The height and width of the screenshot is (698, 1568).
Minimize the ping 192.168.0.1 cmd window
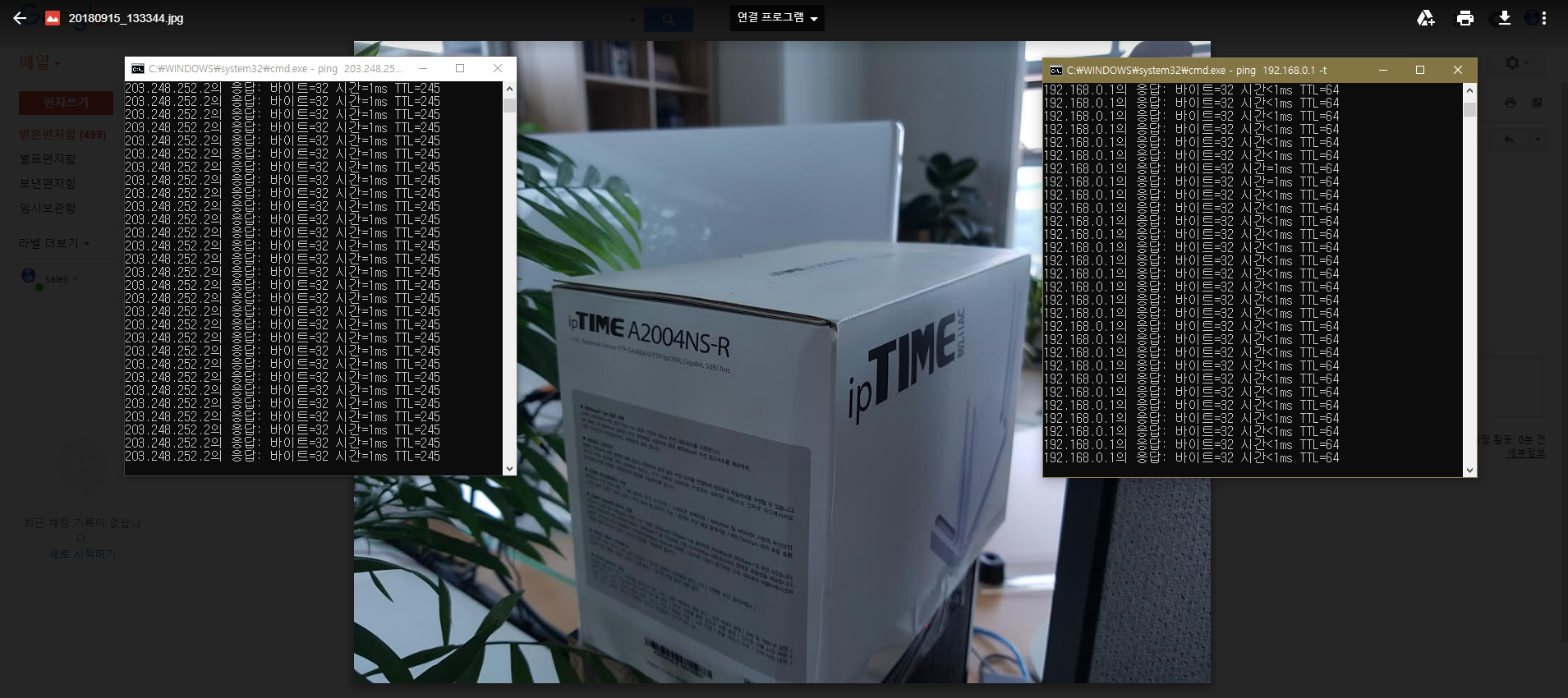coord(1383,71)
